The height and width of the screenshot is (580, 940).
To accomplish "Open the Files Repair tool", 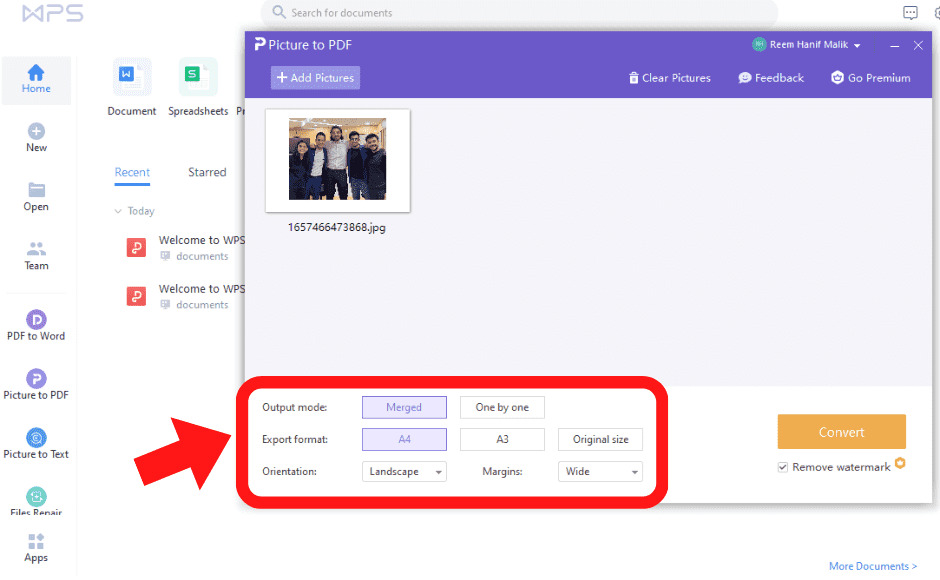I will (36, 501).
